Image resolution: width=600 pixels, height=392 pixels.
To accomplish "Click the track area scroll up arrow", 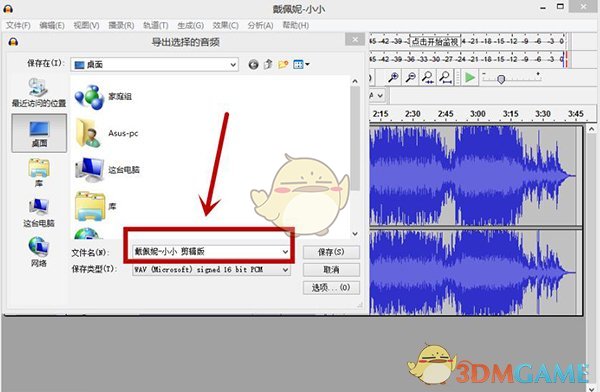I will [x=592, y=129].
